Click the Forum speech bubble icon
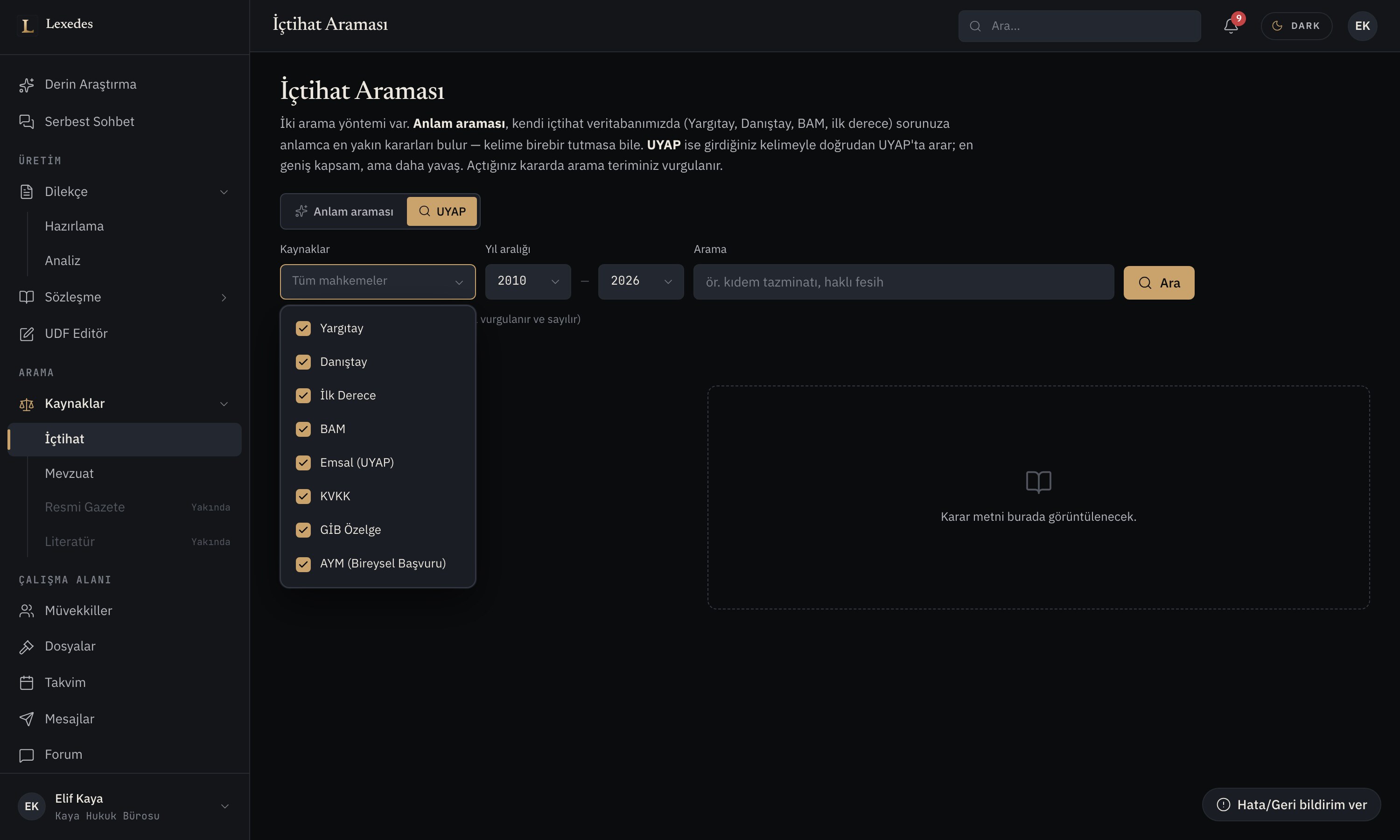Image resolution: width=1400 pixels, height=840 pixels. pyautogui.click(x=27, y=755)
